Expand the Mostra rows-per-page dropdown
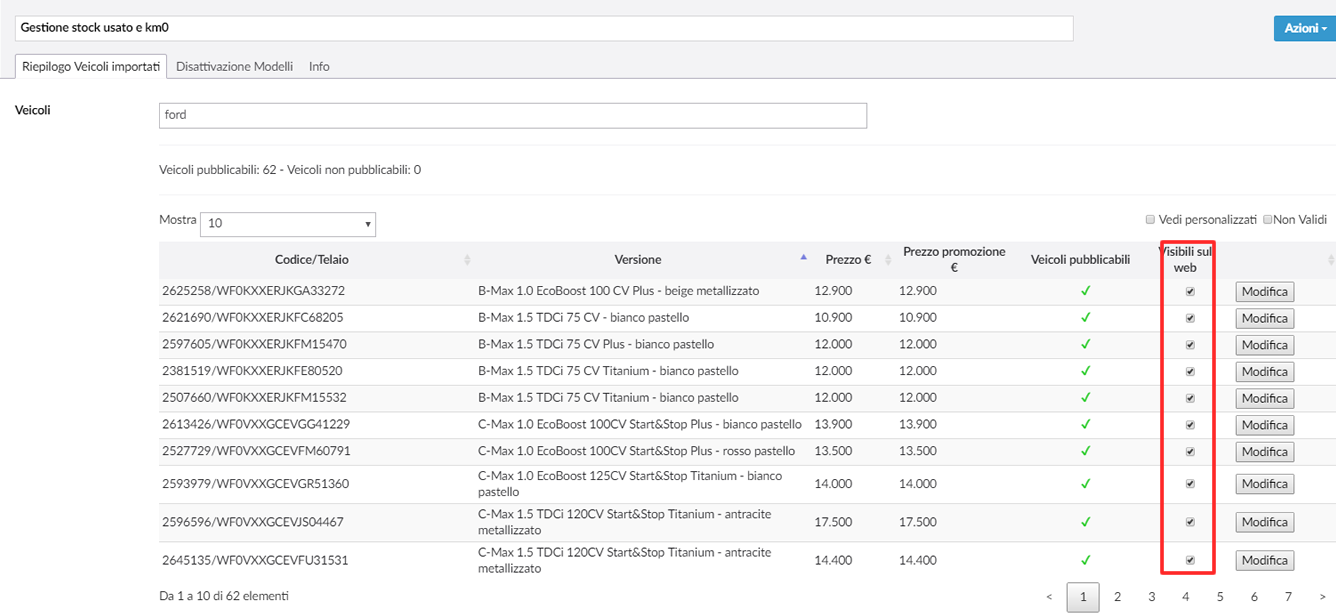This screenshot has height=613, width=1336. [288, 224]
